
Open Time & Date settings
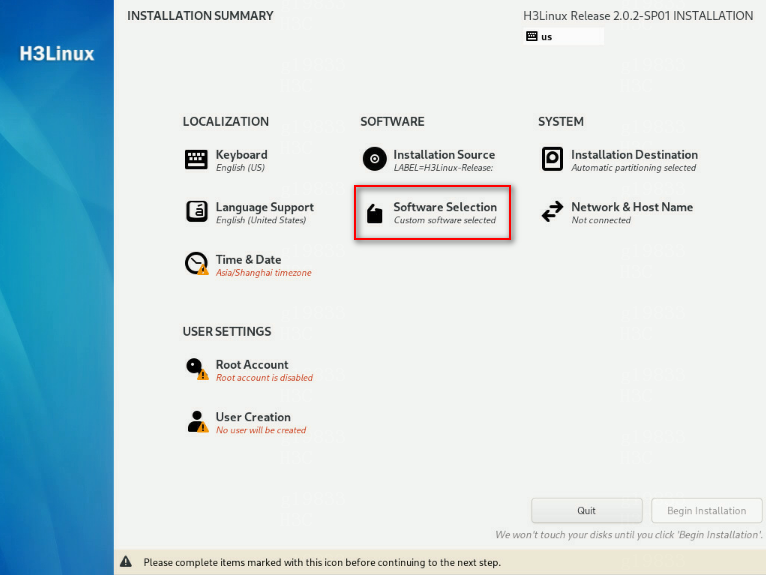248,259
